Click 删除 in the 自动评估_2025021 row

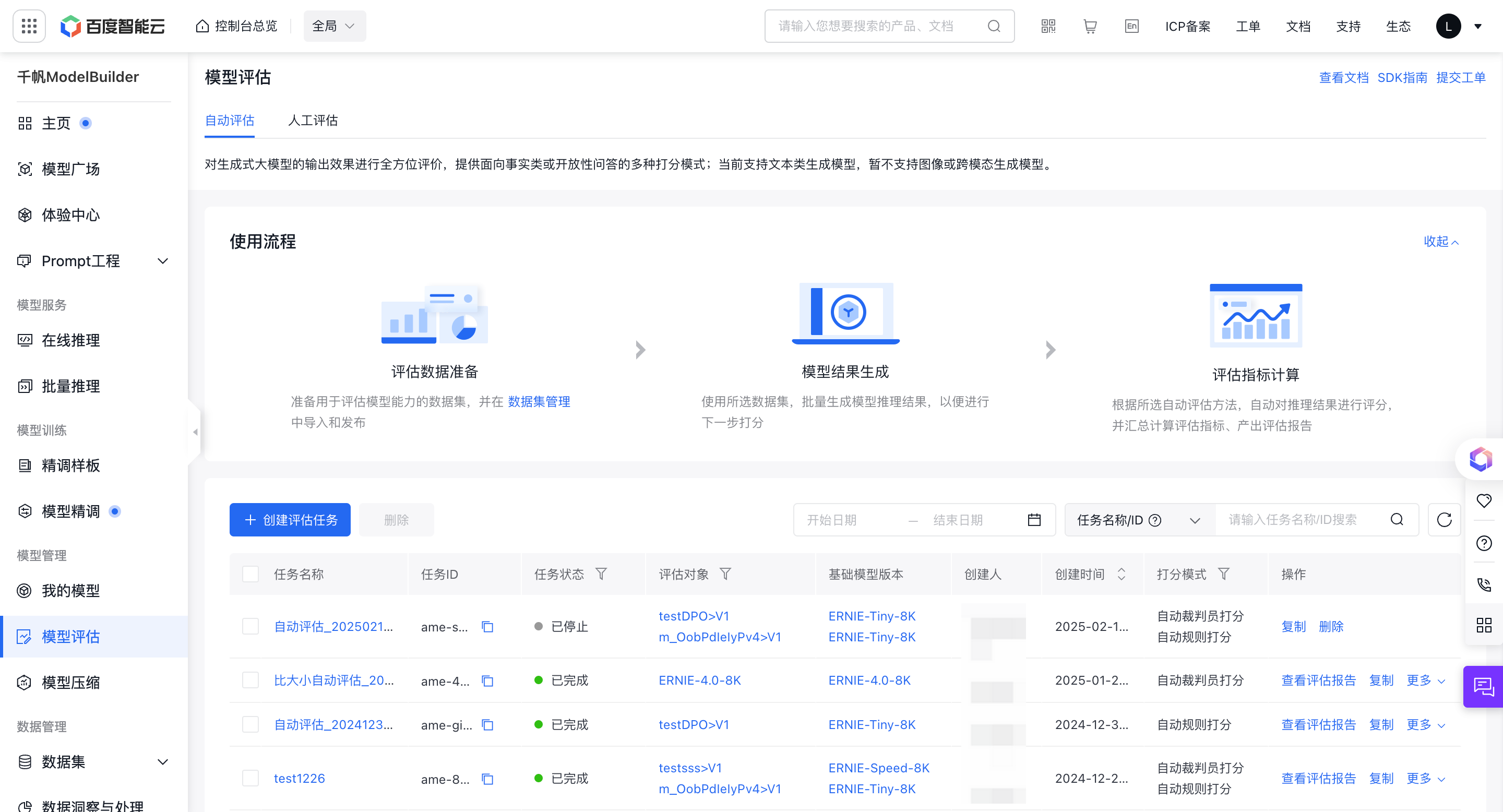point(1331,627)
